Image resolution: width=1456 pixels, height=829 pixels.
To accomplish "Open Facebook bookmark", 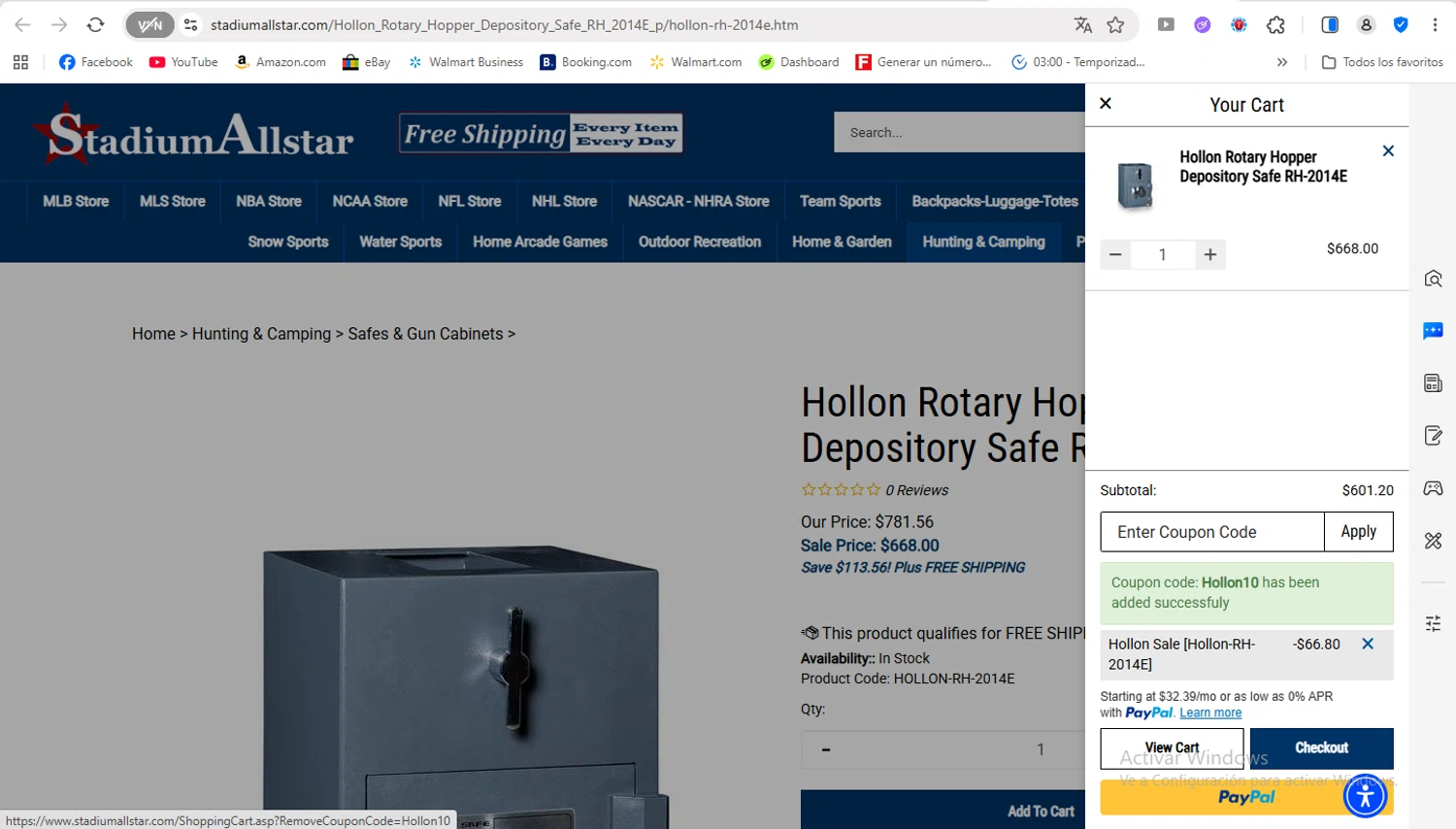I will tap(95, 62).
